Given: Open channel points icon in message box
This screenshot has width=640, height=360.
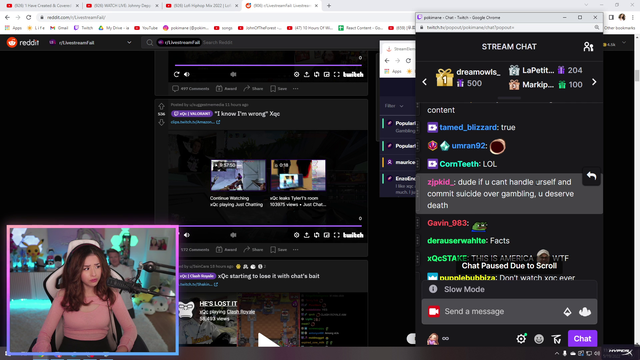Looking at the screenshot, I should coord(584,312).
